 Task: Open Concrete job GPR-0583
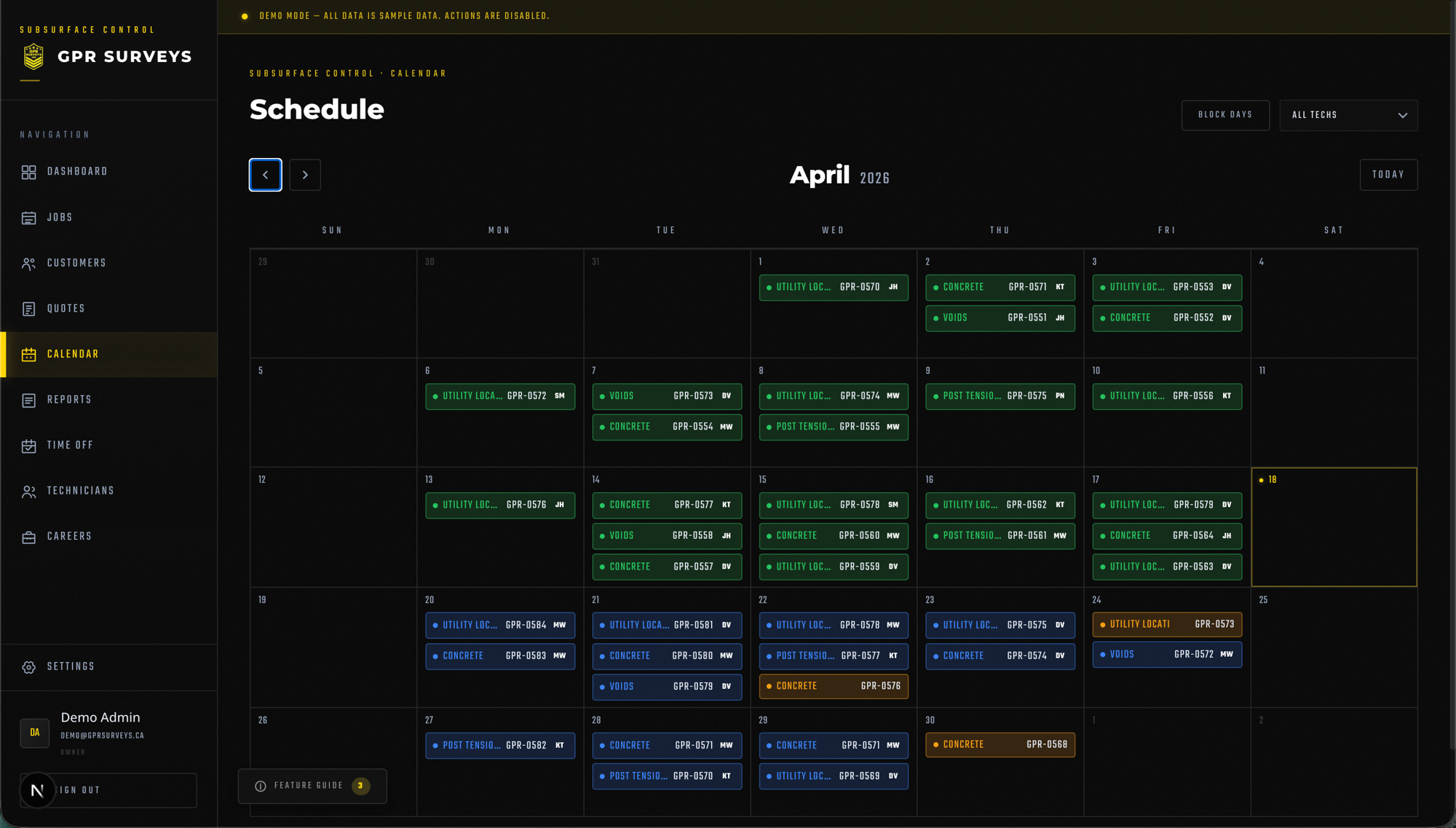coord(500,656)
